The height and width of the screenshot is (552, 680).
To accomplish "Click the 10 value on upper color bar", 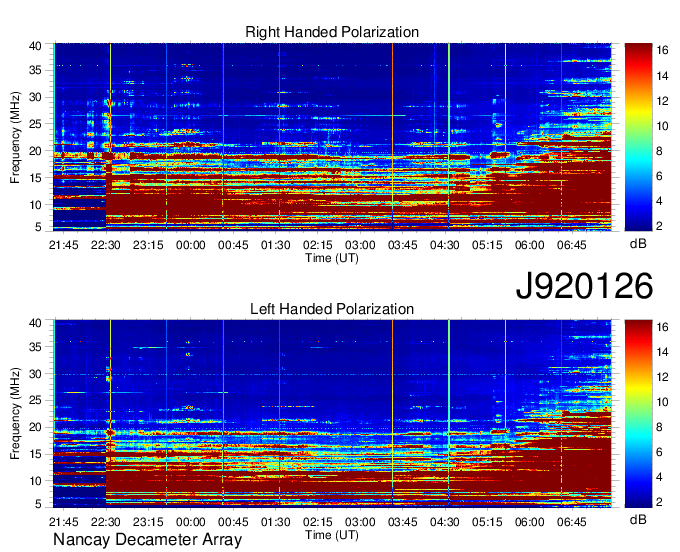I will tap(662, 126).
